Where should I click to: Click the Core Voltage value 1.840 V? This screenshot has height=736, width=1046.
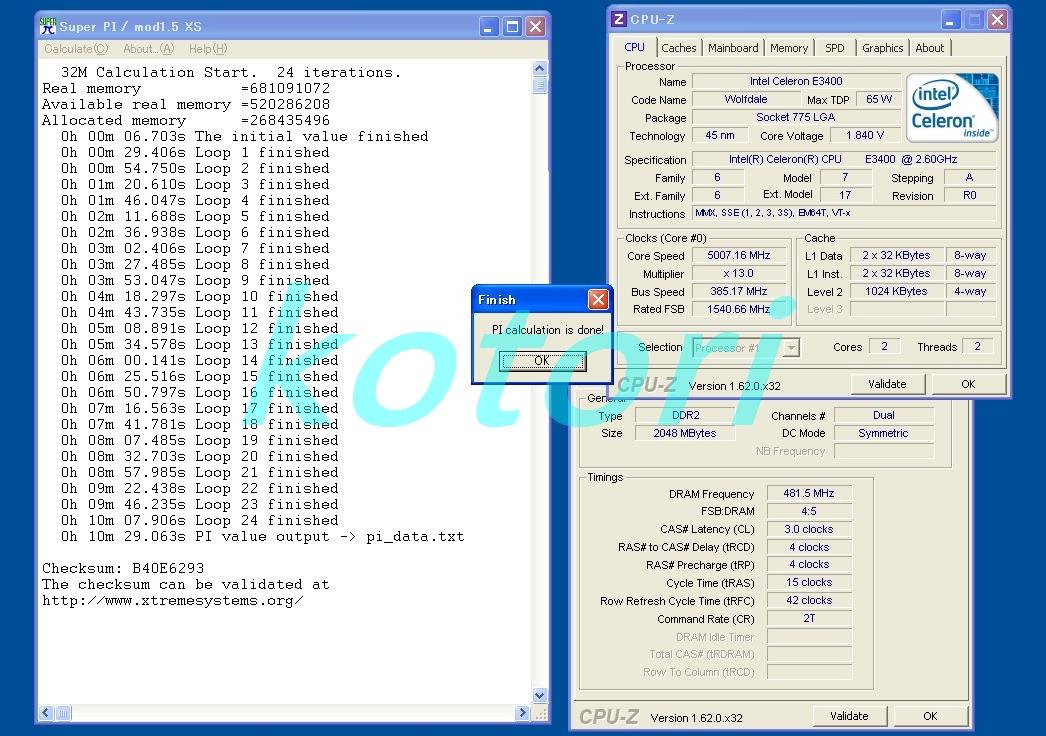click(865, 135)
